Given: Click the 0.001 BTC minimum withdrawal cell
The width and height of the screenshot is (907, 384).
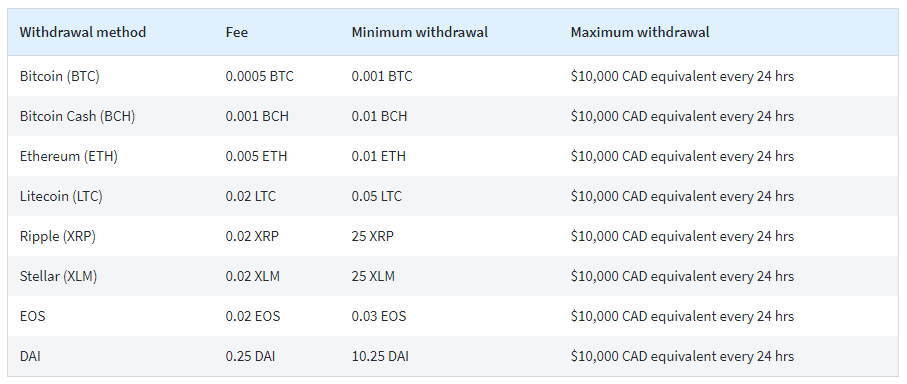Looking at the screenshot, I should pyautogui.click(x=382, y=76).
